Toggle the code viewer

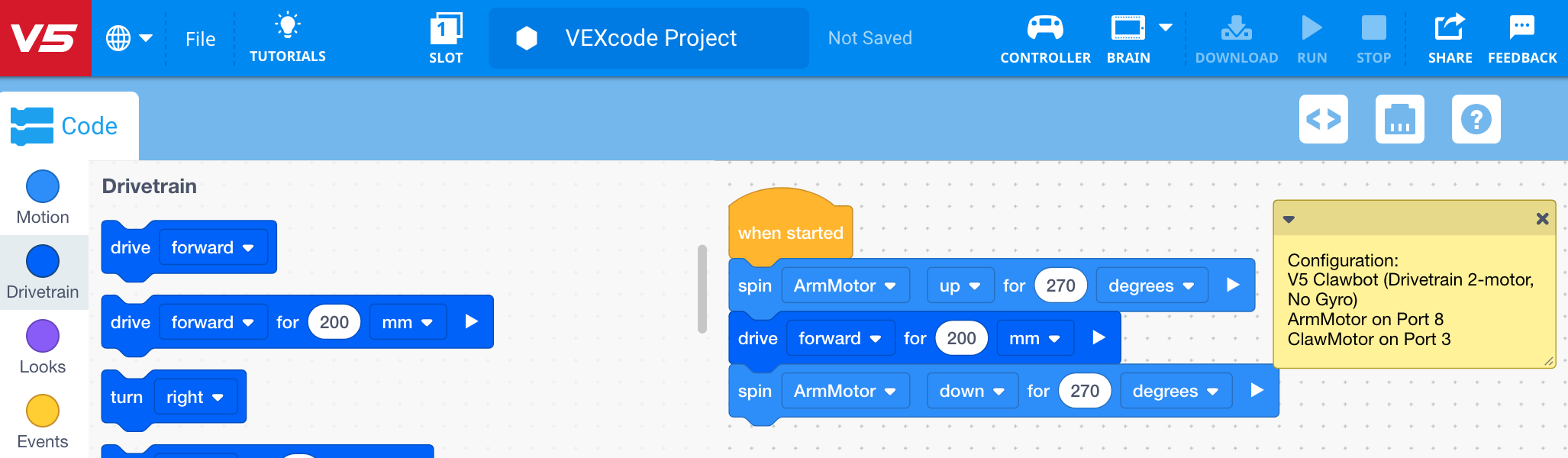click(x=1323, y=119)
